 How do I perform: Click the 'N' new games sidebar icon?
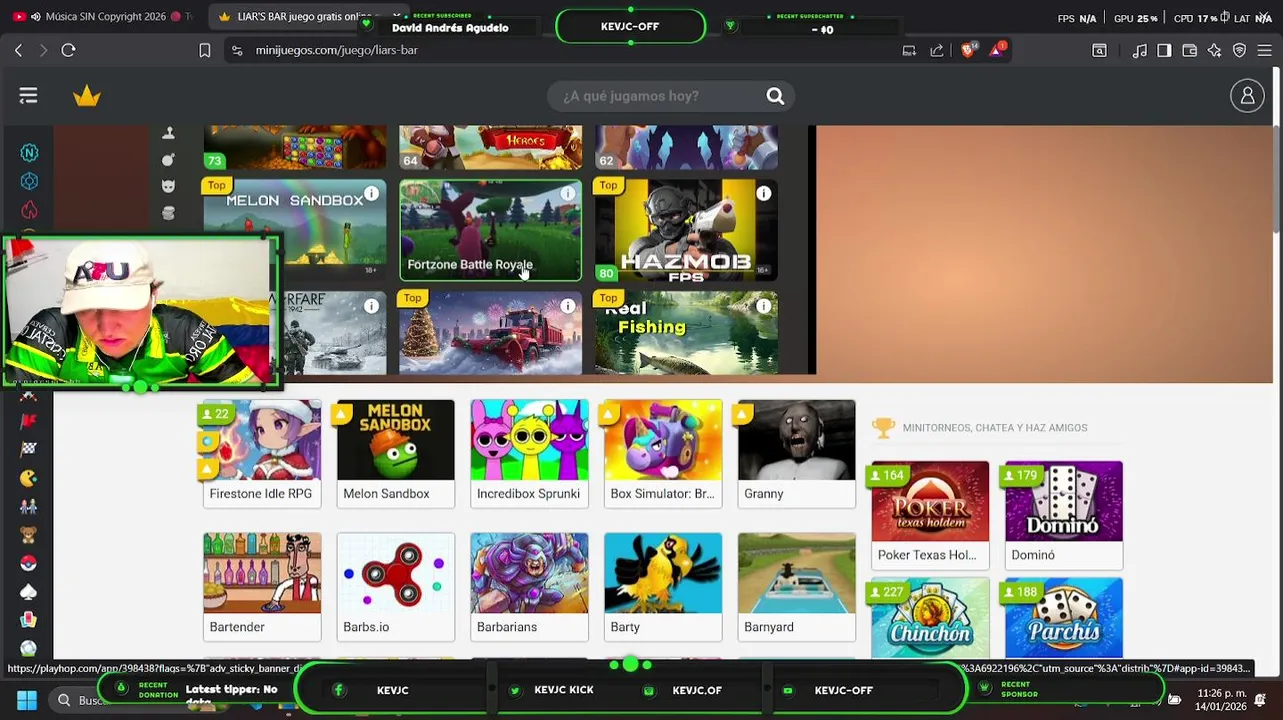coord(29,153)
